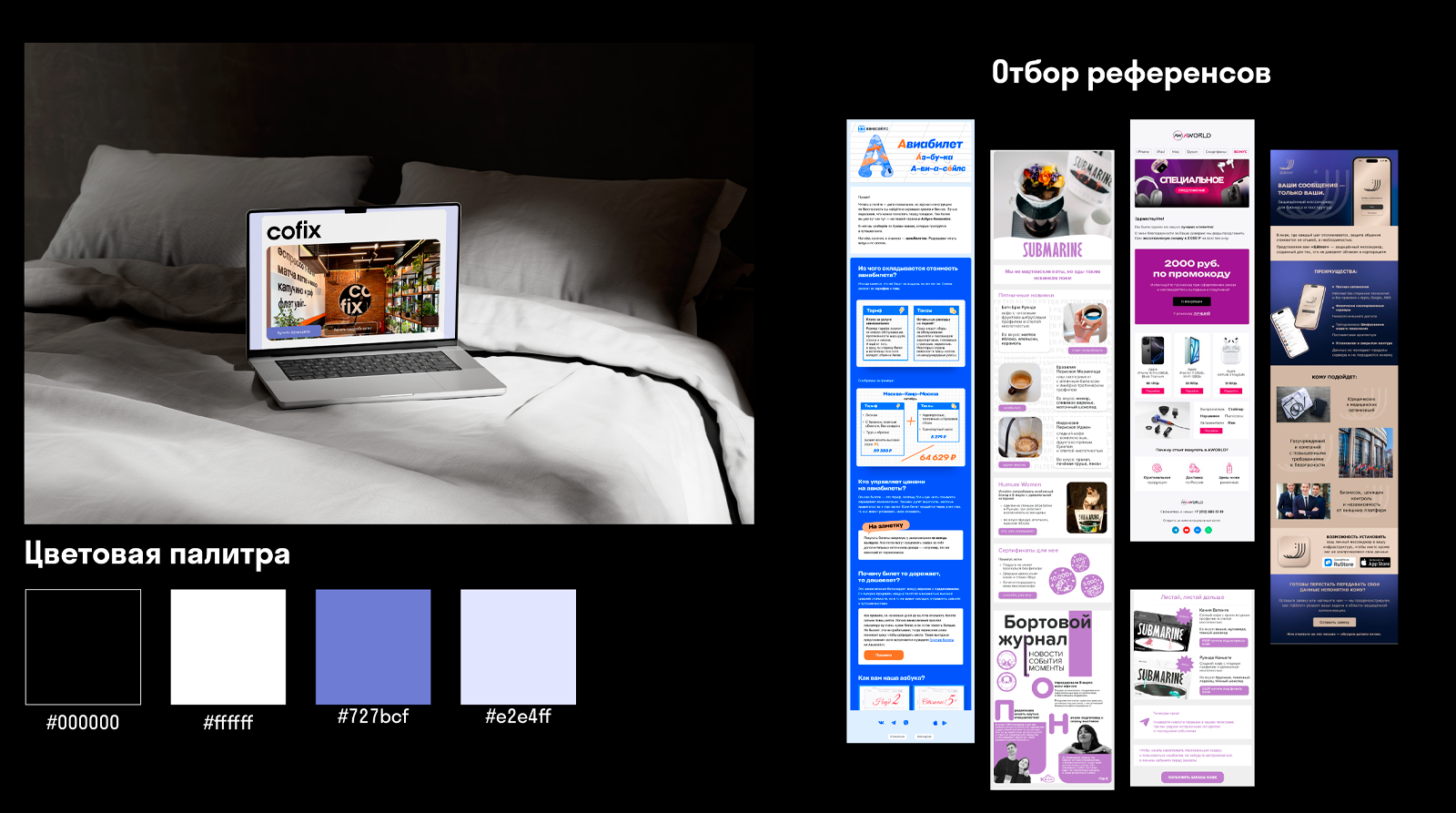Click the '#727bcf' hex label
This screenshot has width=1456, height=813.
[x=373, y=716]
